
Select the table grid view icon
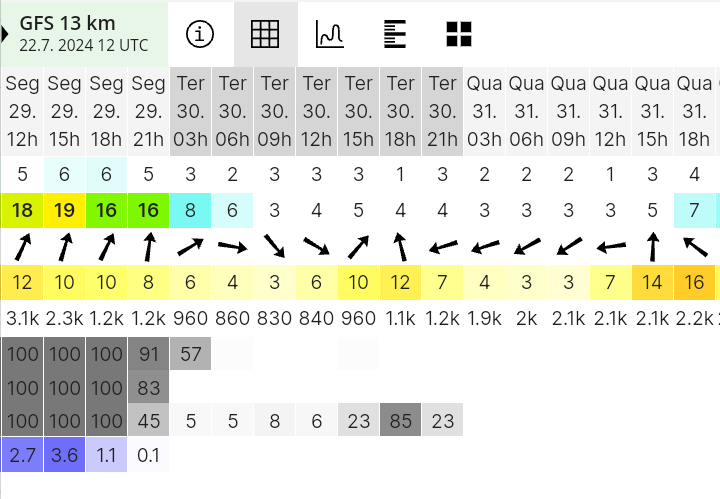pos(265,34)
